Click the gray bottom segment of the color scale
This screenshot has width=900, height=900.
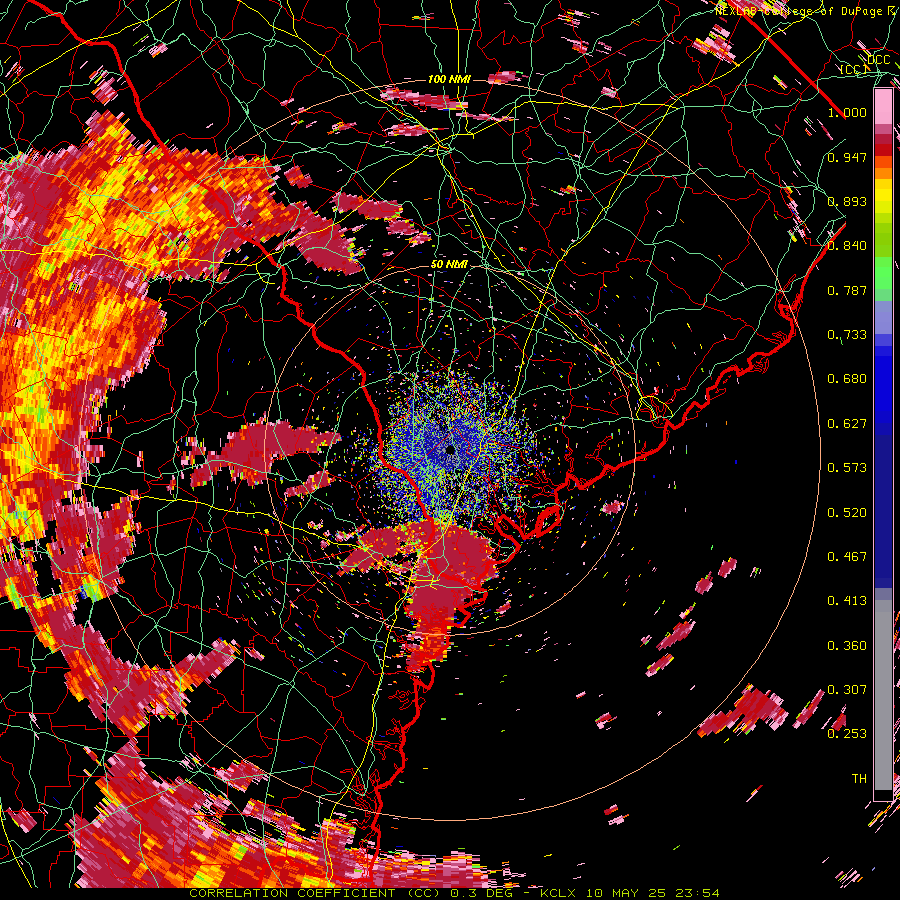pos(883,695)
